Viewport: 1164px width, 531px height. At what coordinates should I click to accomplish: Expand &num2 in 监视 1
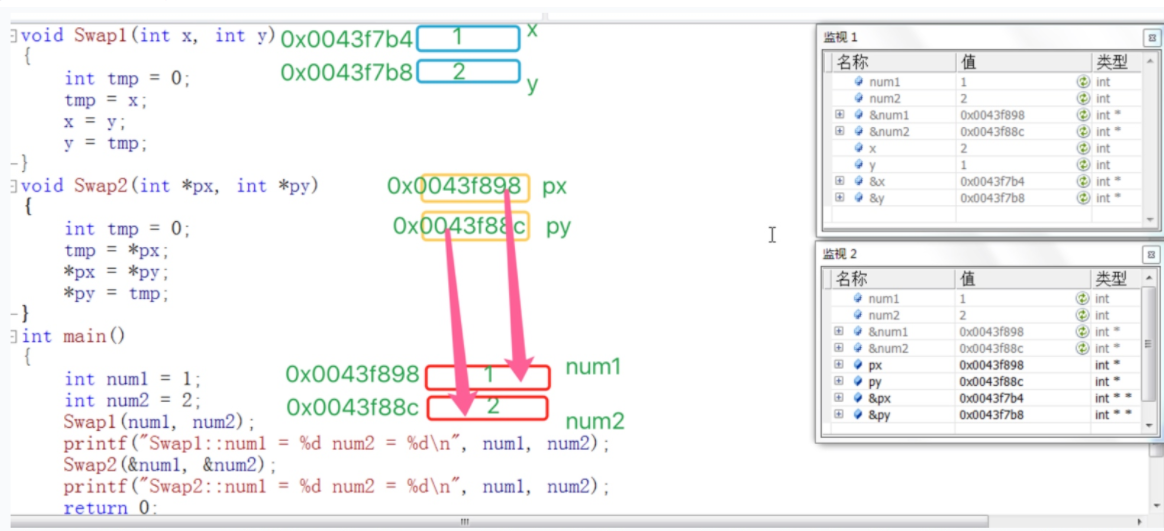(840, 131)
